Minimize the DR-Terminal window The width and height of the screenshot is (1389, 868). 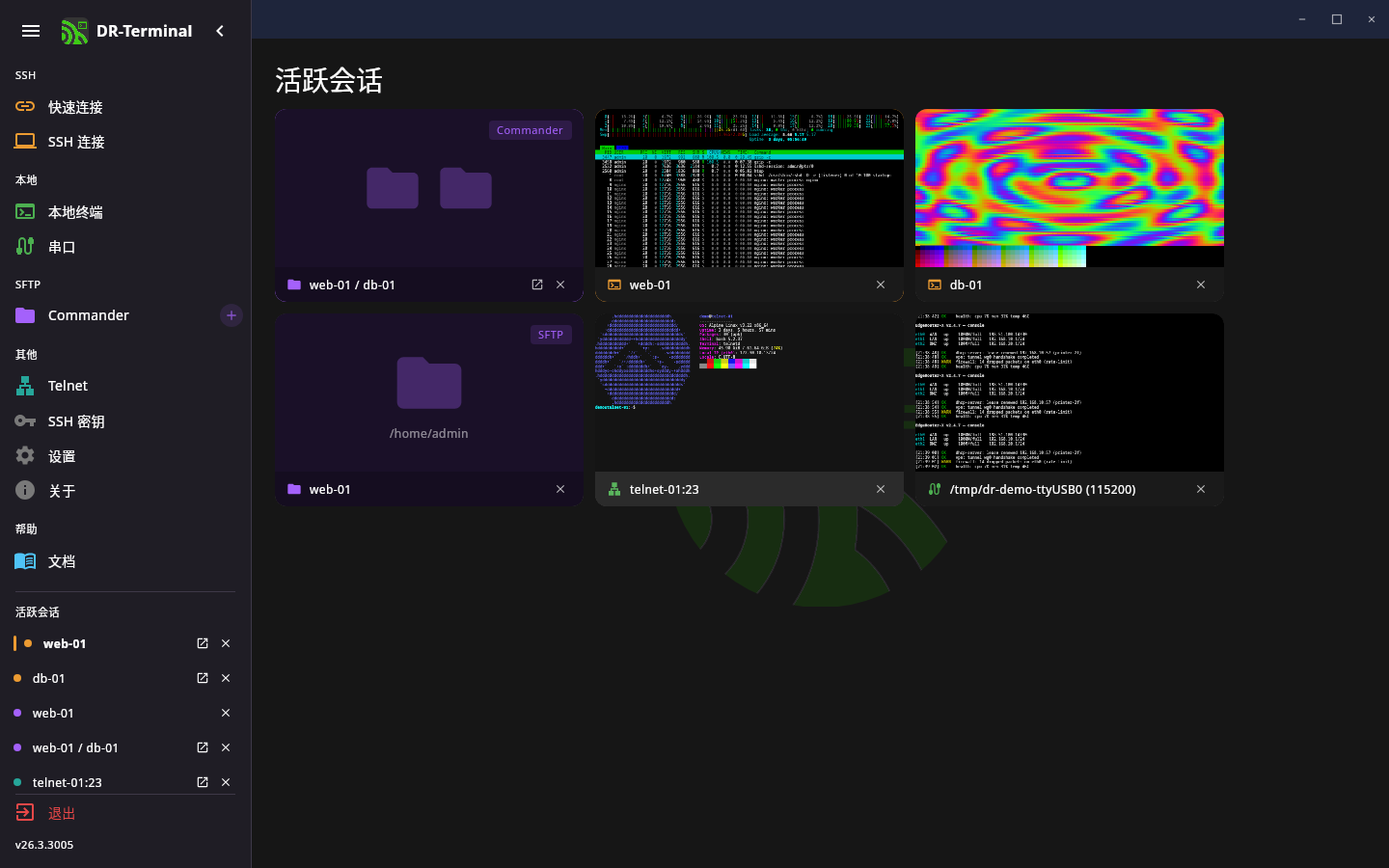(x=1302, y=19)
